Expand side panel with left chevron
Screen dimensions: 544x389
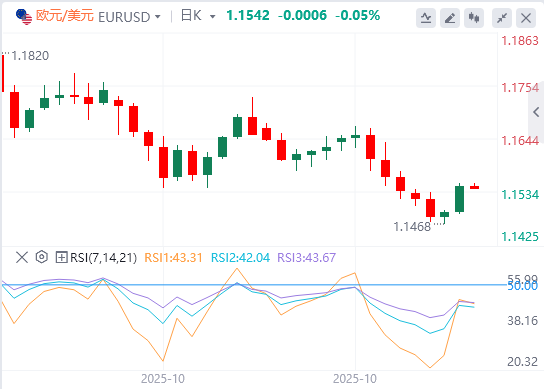tap(536, 112)
